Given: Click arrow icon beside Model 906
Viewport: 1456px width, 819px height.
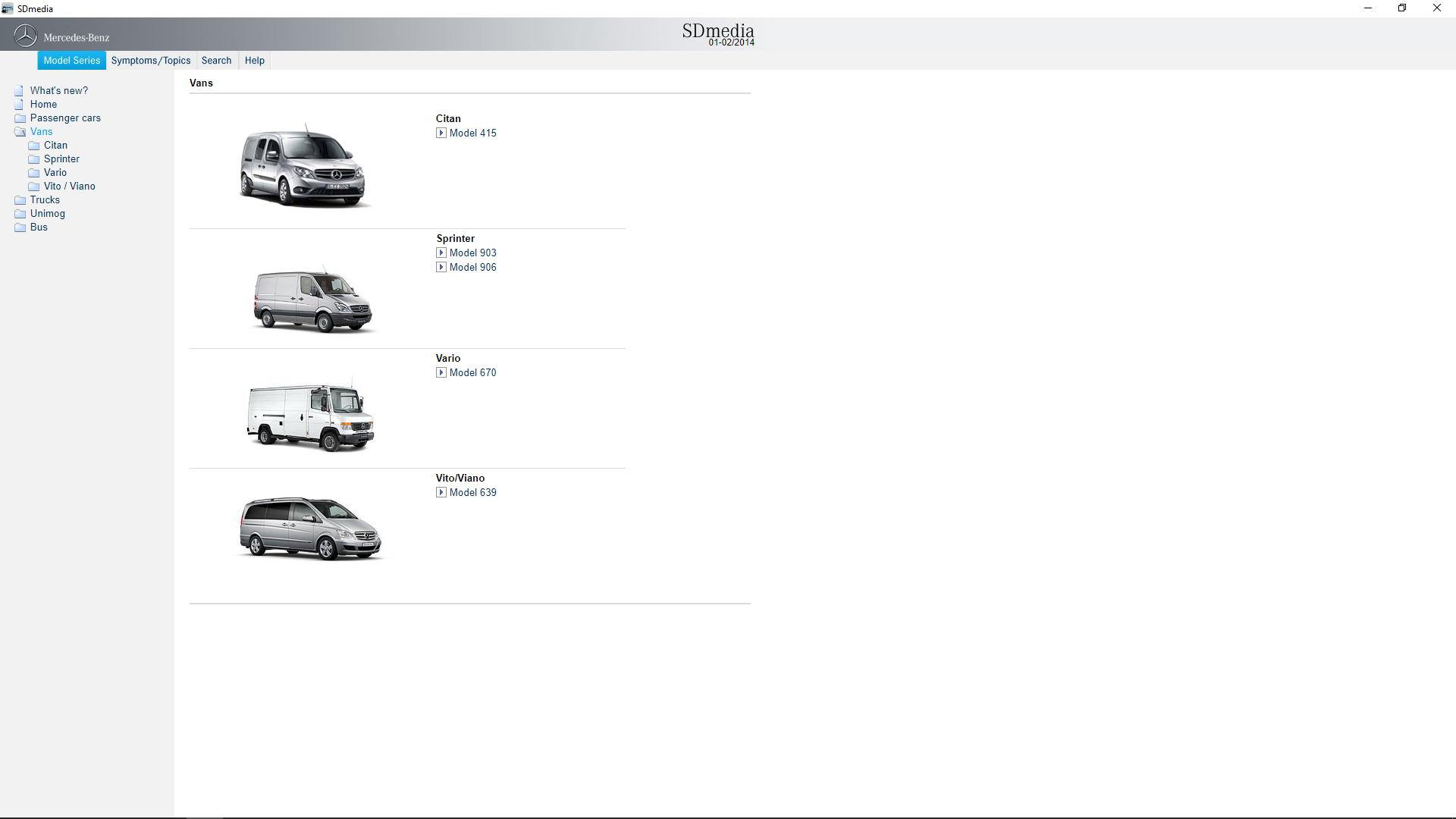Looking at the screenshot, I should tap(441, 267).
